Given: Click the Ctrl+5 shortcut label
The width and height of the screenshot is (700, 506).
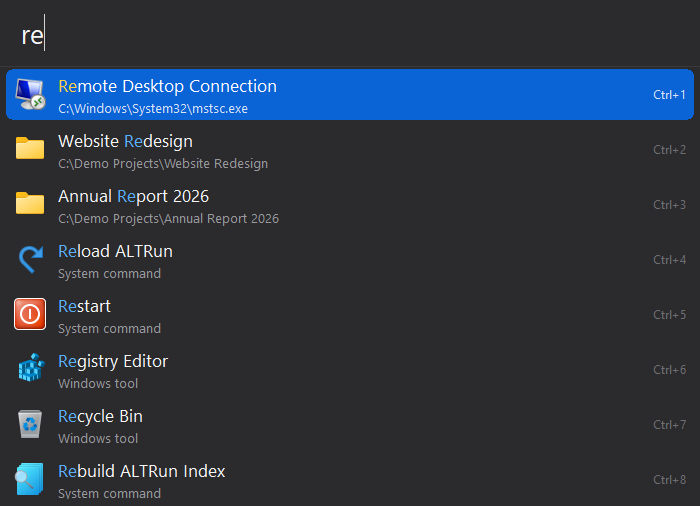Looking at the screenshot, I should coord(669,314).
